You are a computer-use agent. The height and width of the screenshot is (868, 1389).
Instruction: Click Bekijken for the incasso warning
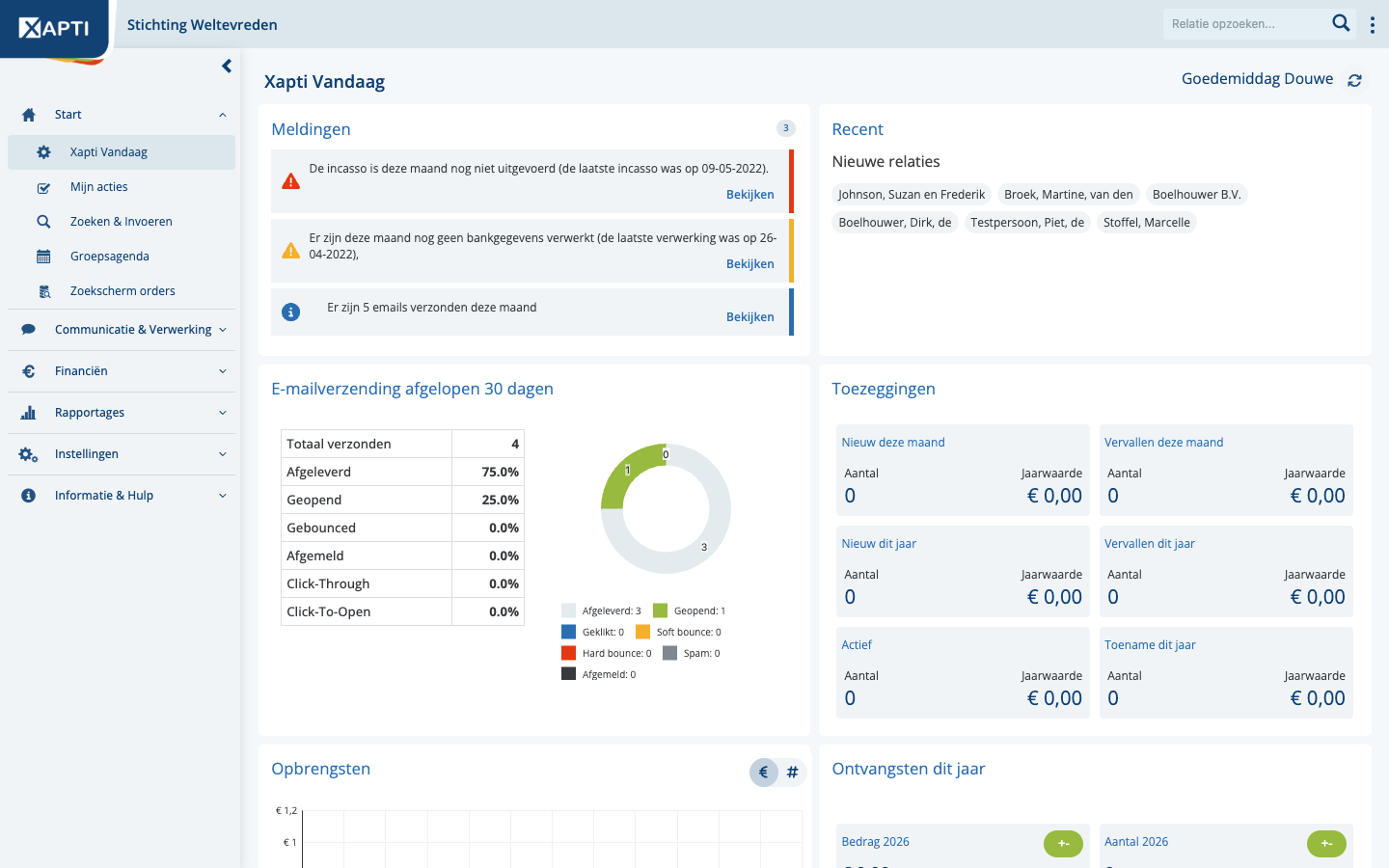[x=749, y=195]
